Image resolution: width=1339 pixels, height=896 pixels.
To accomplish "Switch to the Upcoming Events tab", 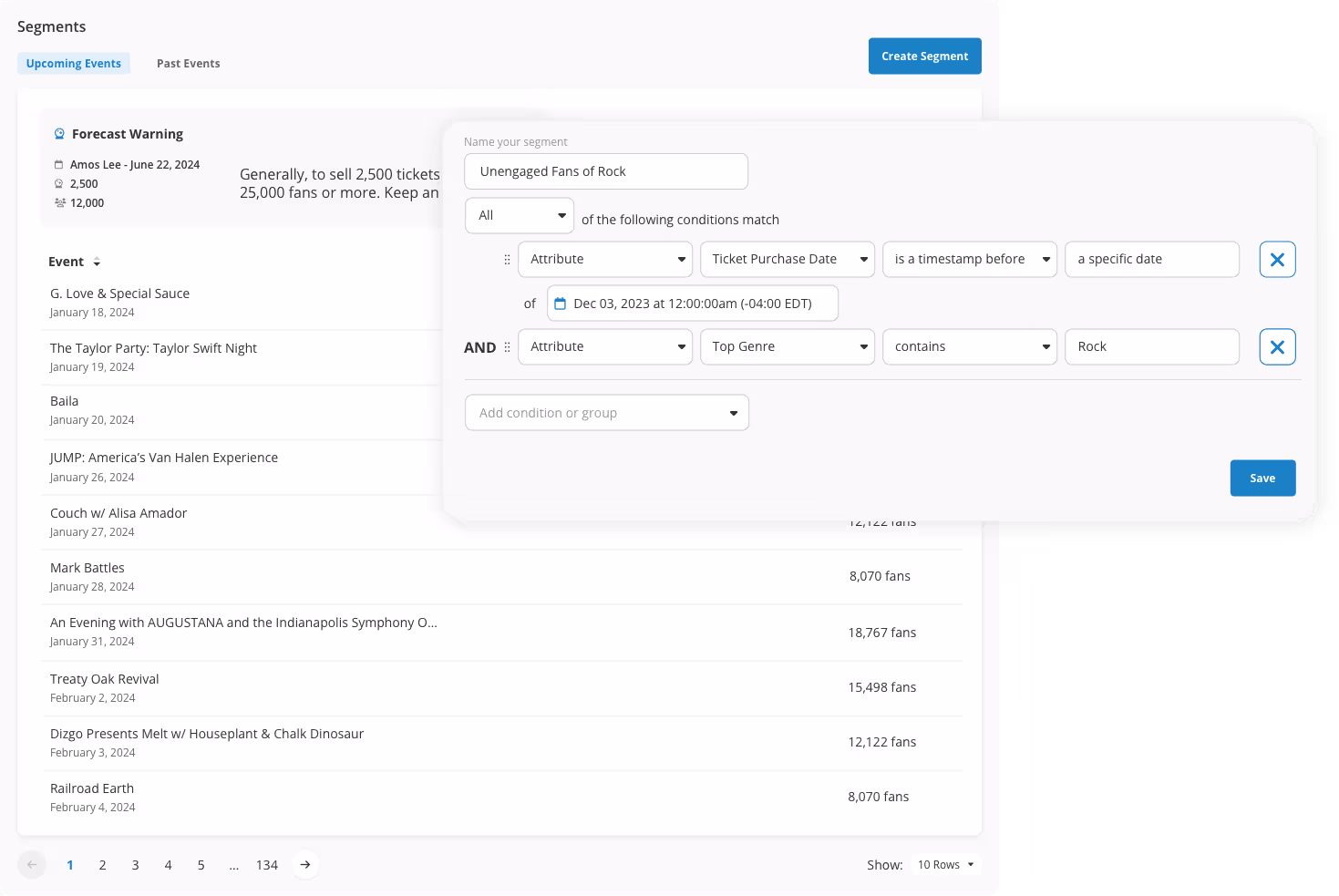I will coord(74,64).
